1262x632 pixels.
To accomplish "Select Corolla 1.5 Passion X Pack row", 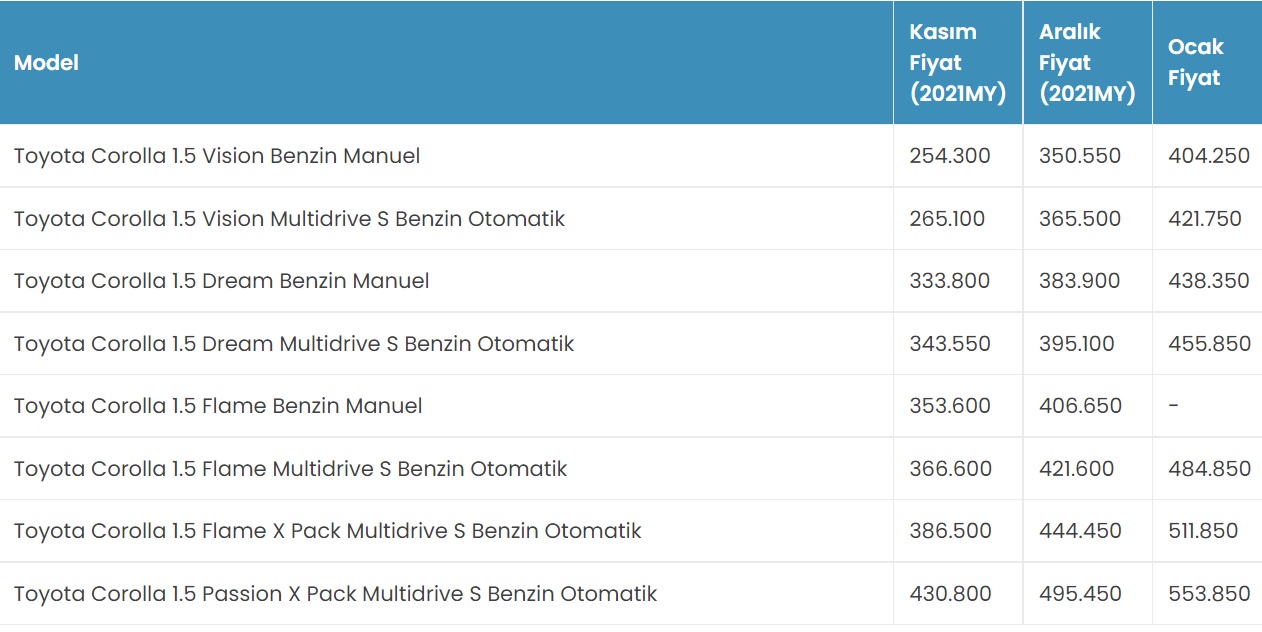I will tap(335, 594).
